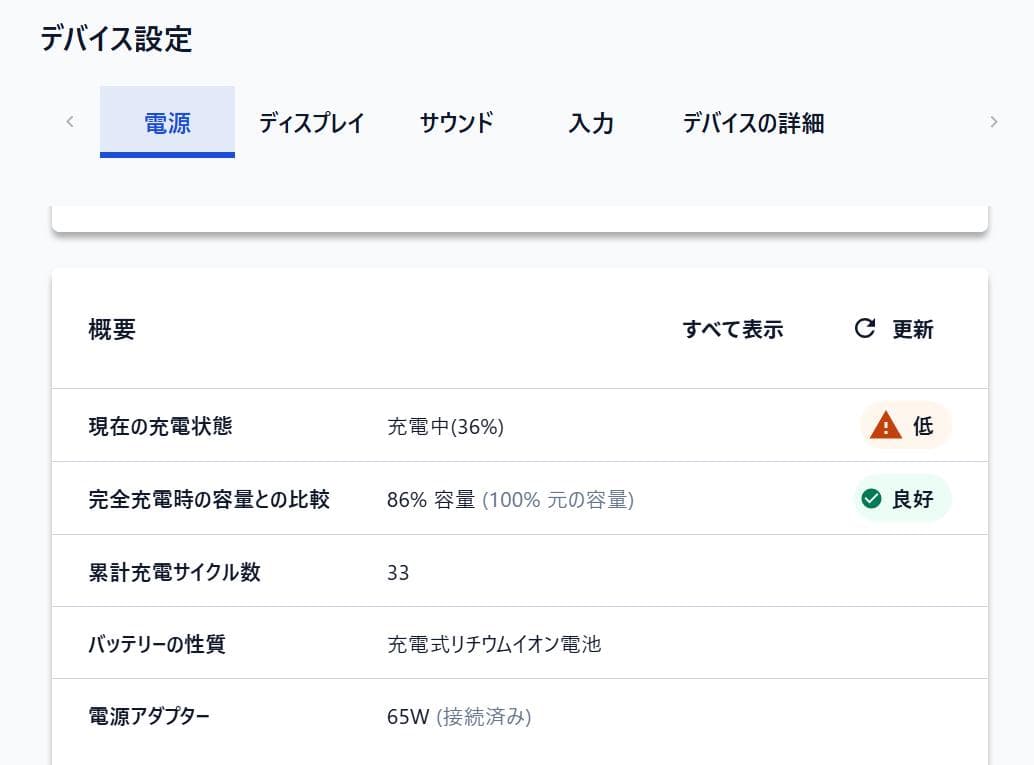Click the 低 status badge
Image resolution: width=1034 pixels, height=765 pixels.
pyautogui.click(x=907, y=426)
